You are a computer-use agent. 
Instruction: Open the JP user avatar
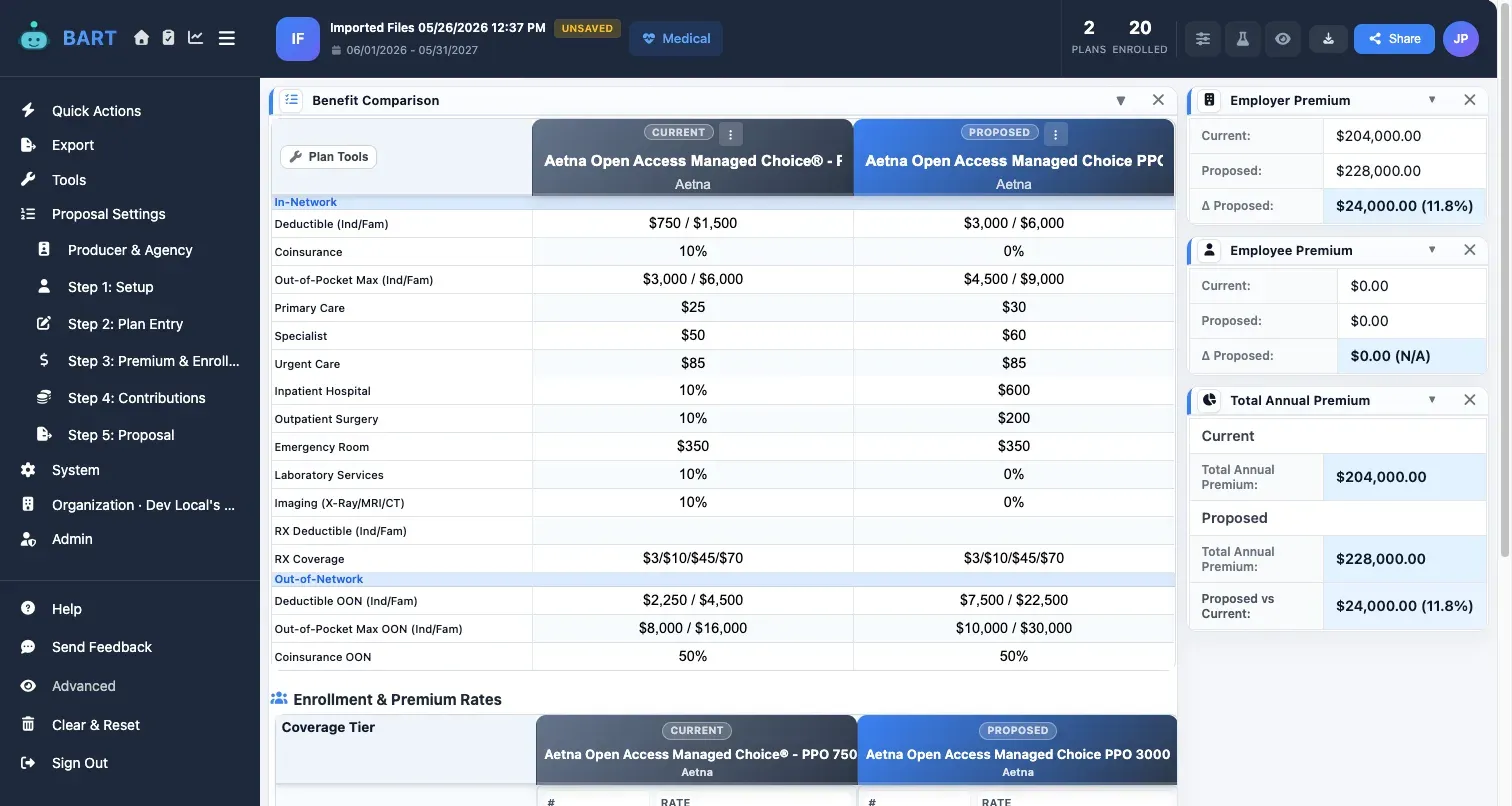coord(1461,39)
